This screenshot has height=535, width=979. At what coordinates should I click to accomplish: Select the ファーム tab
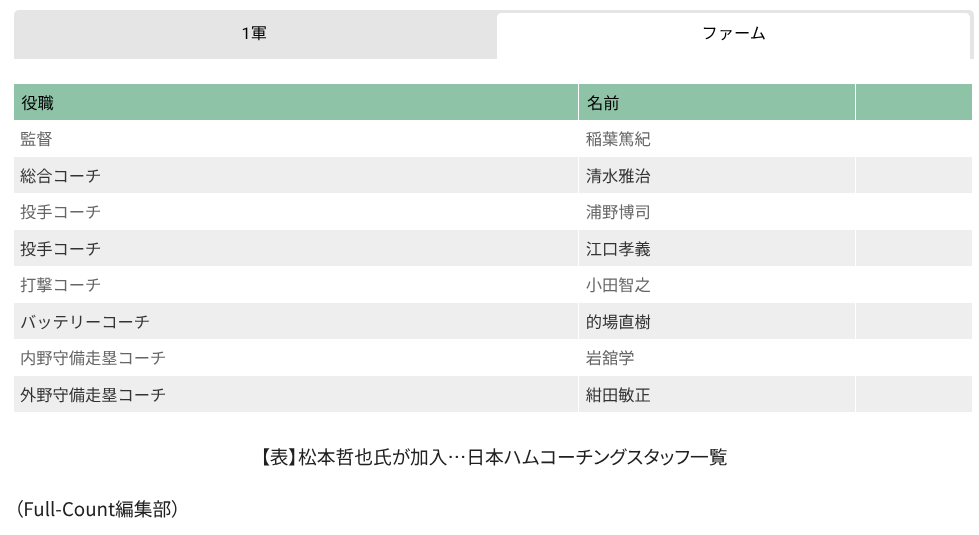pyautogui.click(x=733, y=34)
